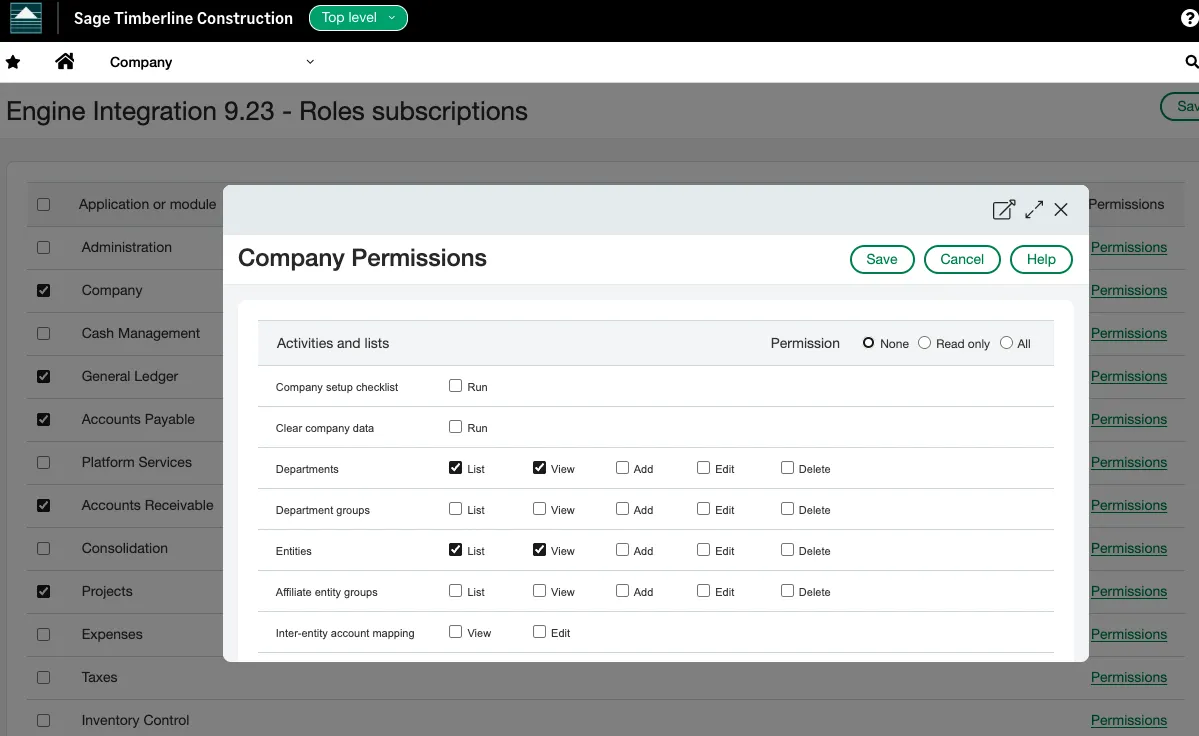This screenshot has height=736, width=1199.
Task: Save the Company Permissions
Action: click(882, 259)
